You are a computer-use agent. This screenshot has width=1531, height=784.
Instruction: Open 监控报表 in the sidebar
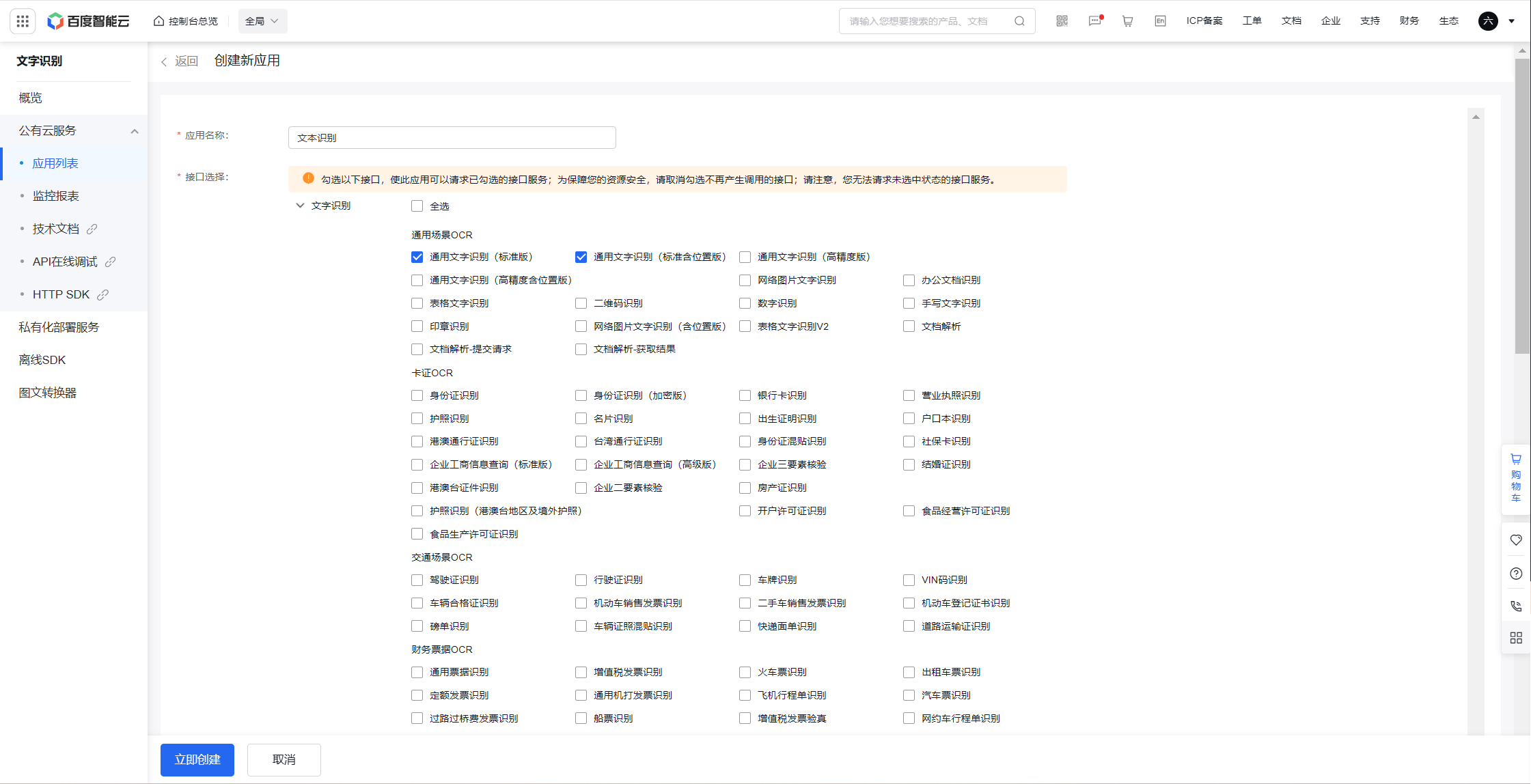(x=56, y=196)
